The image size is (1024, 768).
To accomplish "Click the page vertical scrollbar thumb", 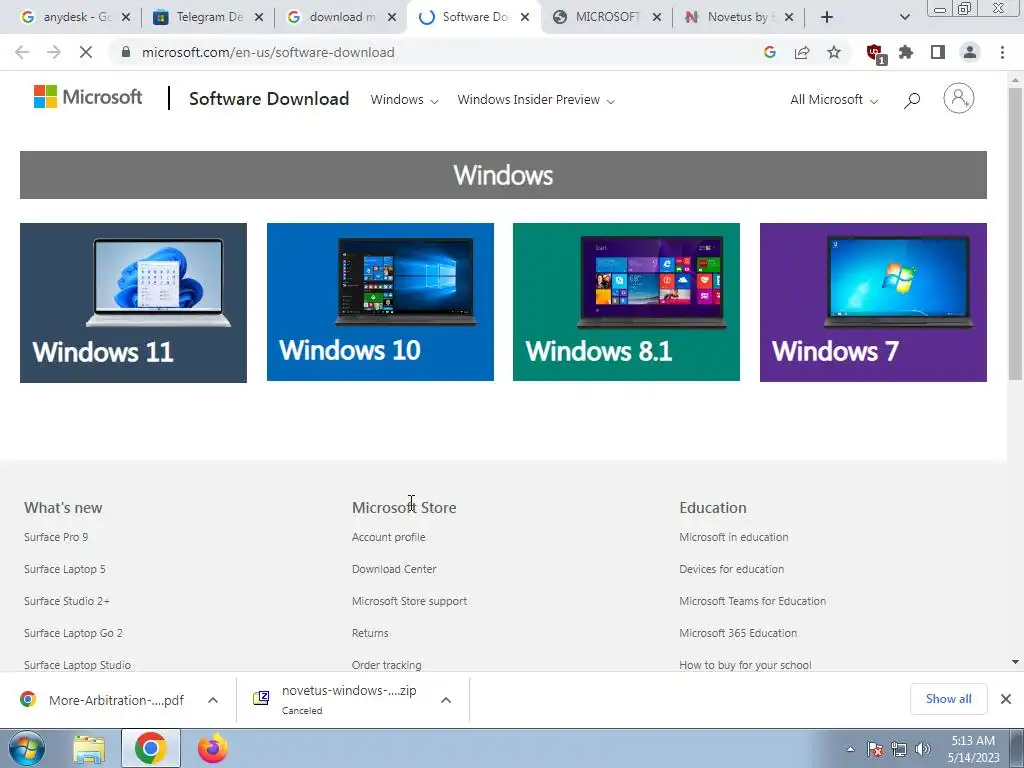I will (x=1015, y=232).
